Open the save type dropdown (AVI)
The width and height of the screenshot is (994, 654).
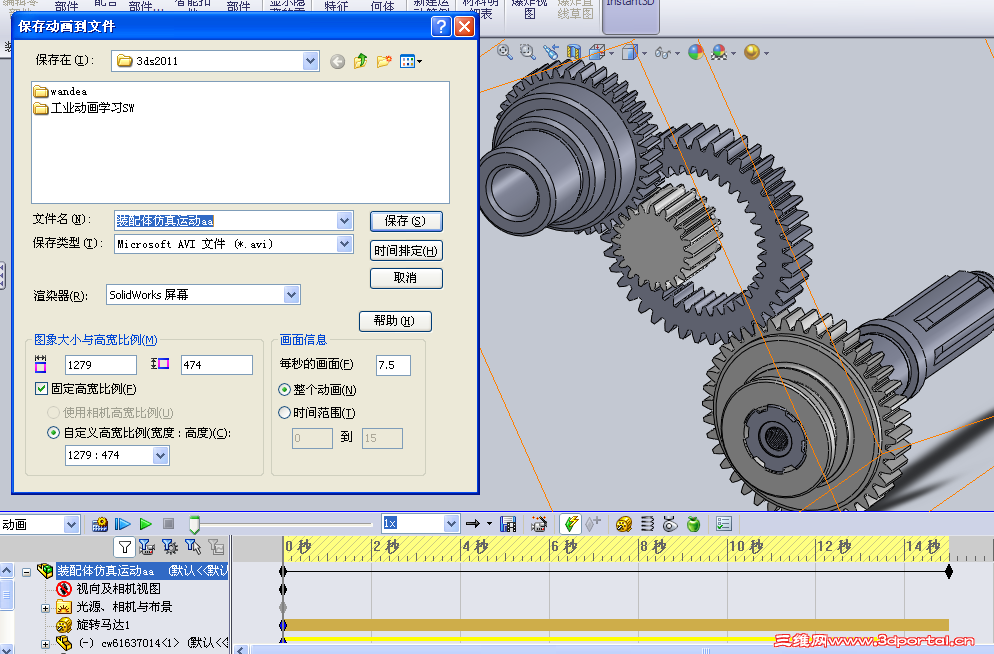coord(344,244)
